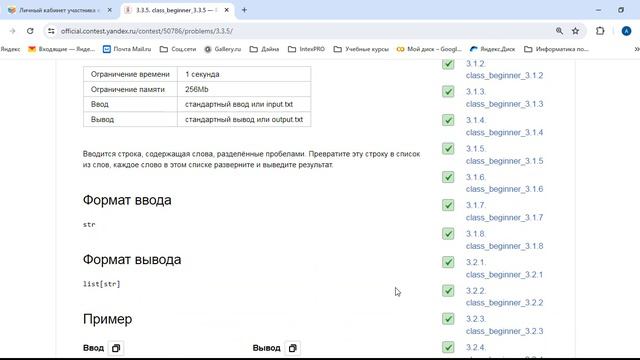Click the 256Mb memory limit cell
This screenshot has height=360, width=640.
(244, 89)
